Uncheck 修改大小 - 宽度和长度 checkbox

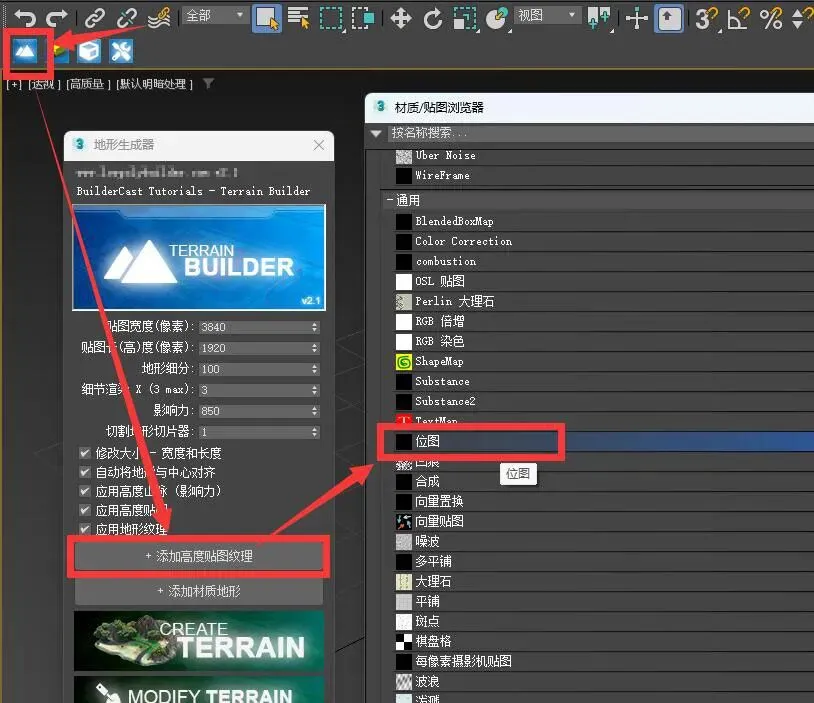pos(85,453)
